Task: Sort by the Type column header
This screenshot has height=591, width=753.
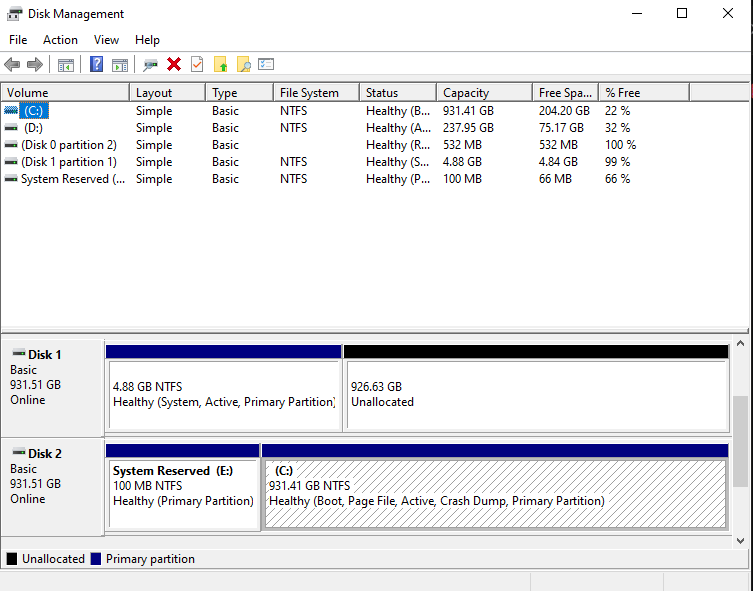Action: 240,93
